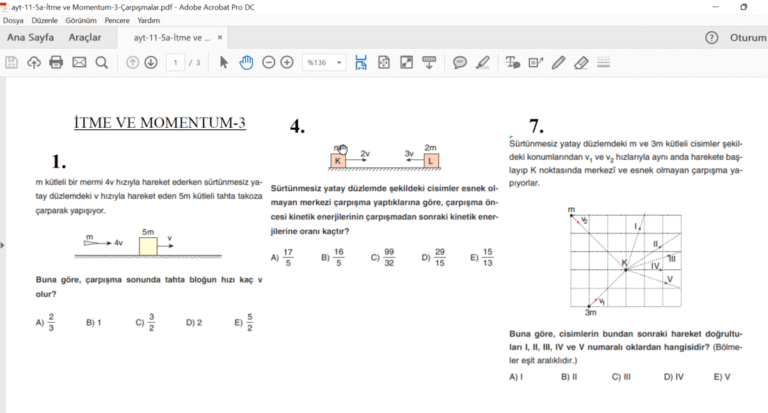Click the İTME VE MOMENTUM-3 heading
The width and height of the screenshot is (768, 413).
click(160, 122)
